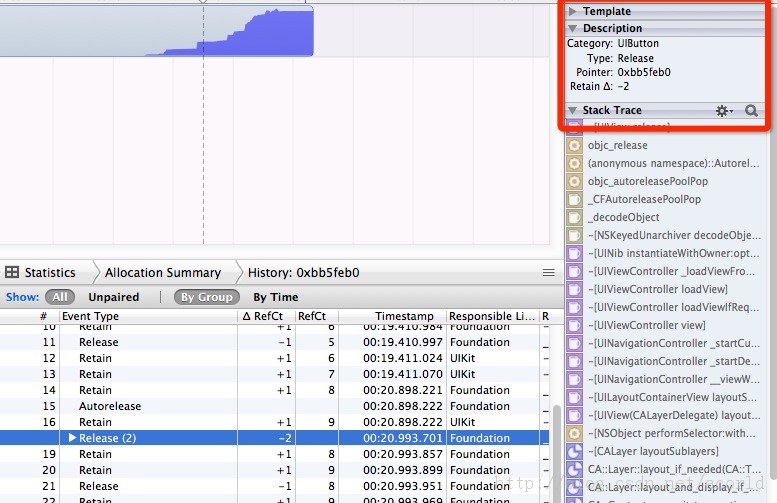Click icon beside UIViewController _loadViewFro... frame
777x503 pixels.
[574, 271]
